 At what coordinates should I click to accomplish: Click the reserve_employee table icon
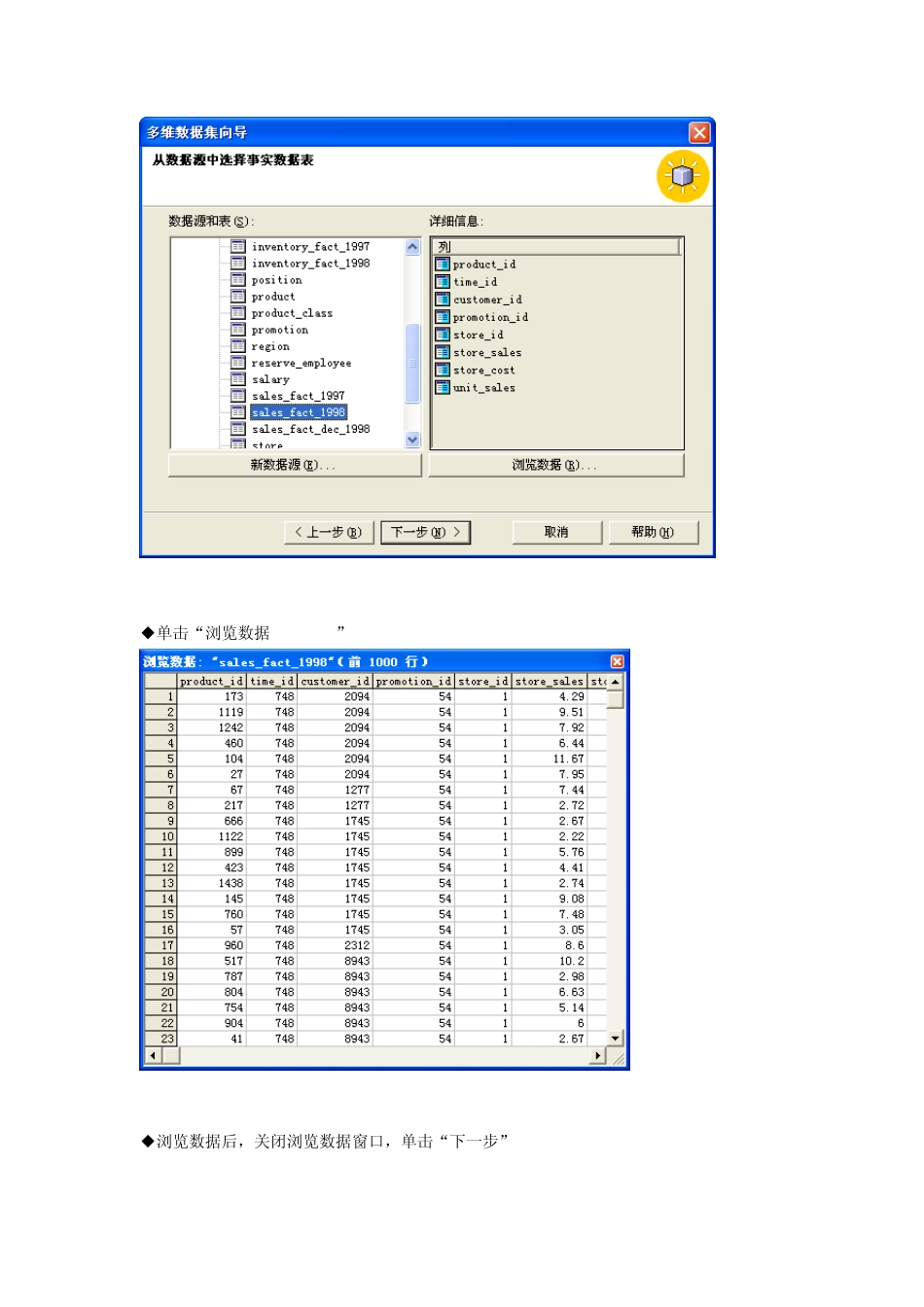(237, 363)
